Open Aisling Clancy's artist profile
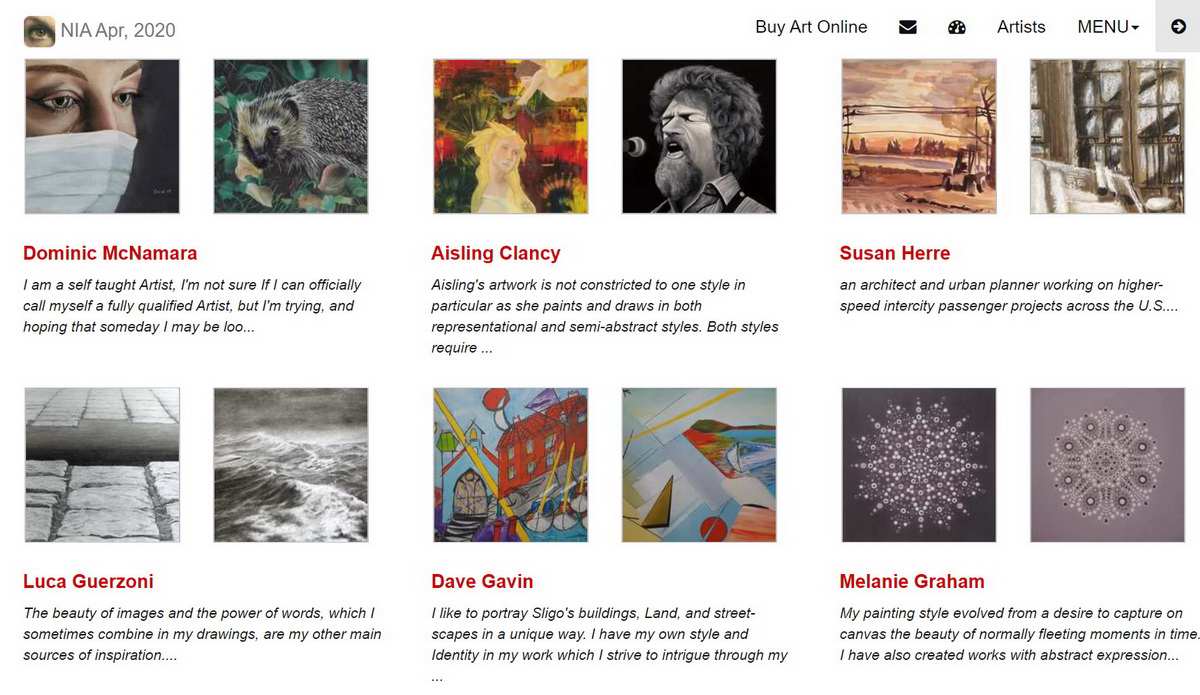The image size is (1200, 695). click(495, 253)
